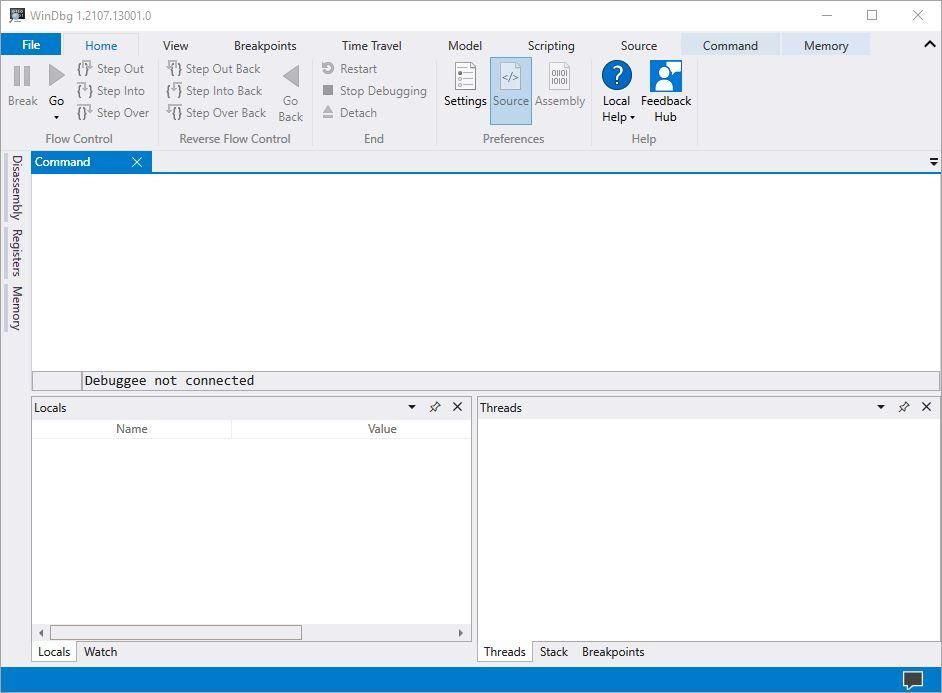The width and height of the screenshot is (942, 693).
Task: Click the Go Back arrow icon
Action: [x=291, y=76]
